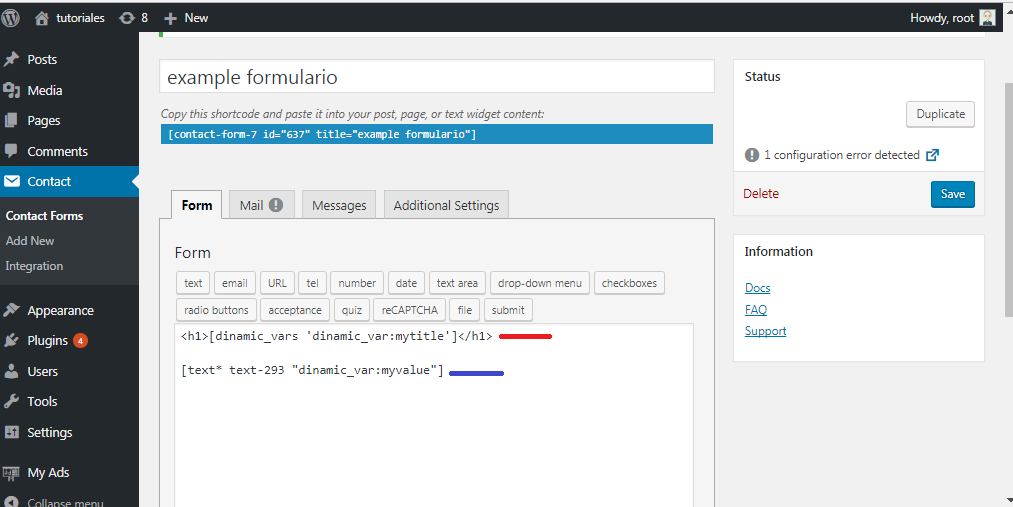1013x507 pixels.
Task: Insert a quiz tag
Action: (352, 310)
